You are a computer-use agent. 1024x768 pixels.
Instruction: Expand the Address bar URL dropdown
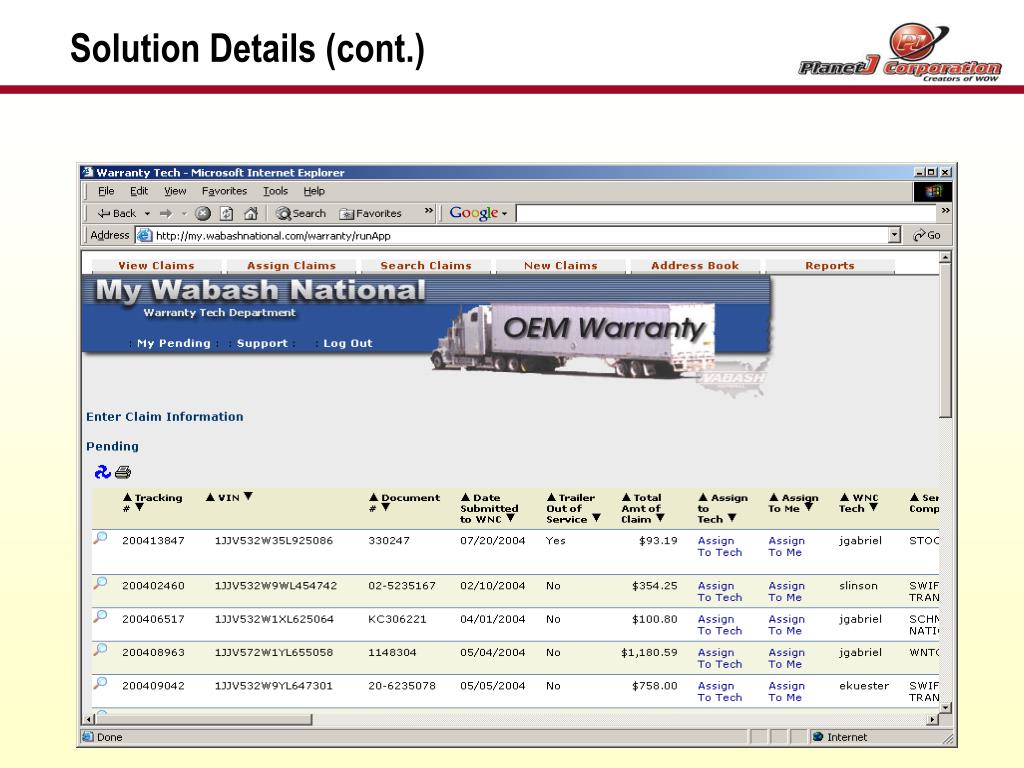tap(895, 235)
